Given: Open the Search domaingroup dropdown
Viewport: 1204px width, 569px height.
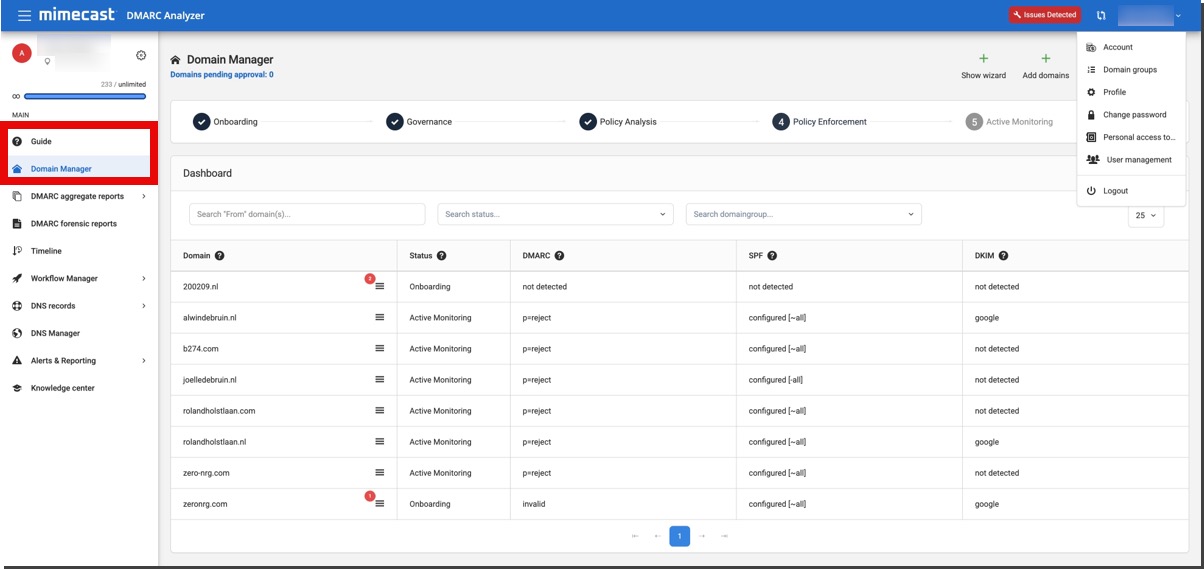Looking at the screenshot, I should point(803,214).
